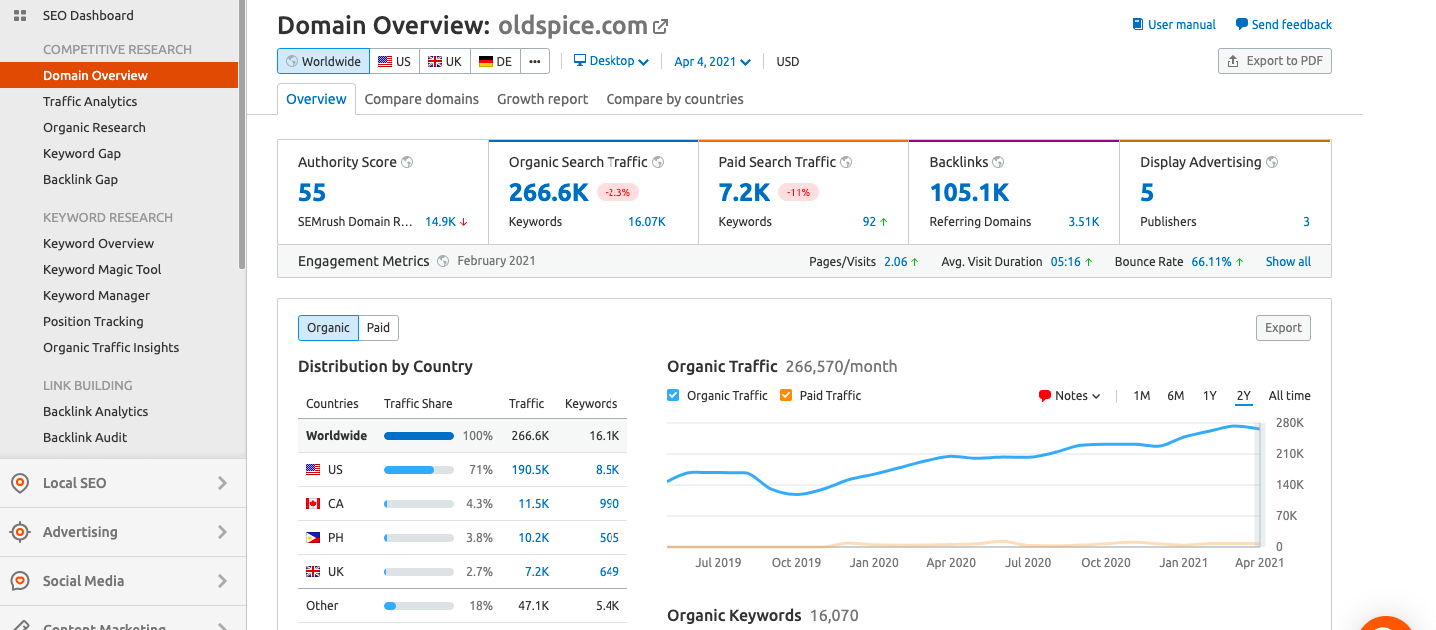Set chart range to 1M

(1141, 396)
